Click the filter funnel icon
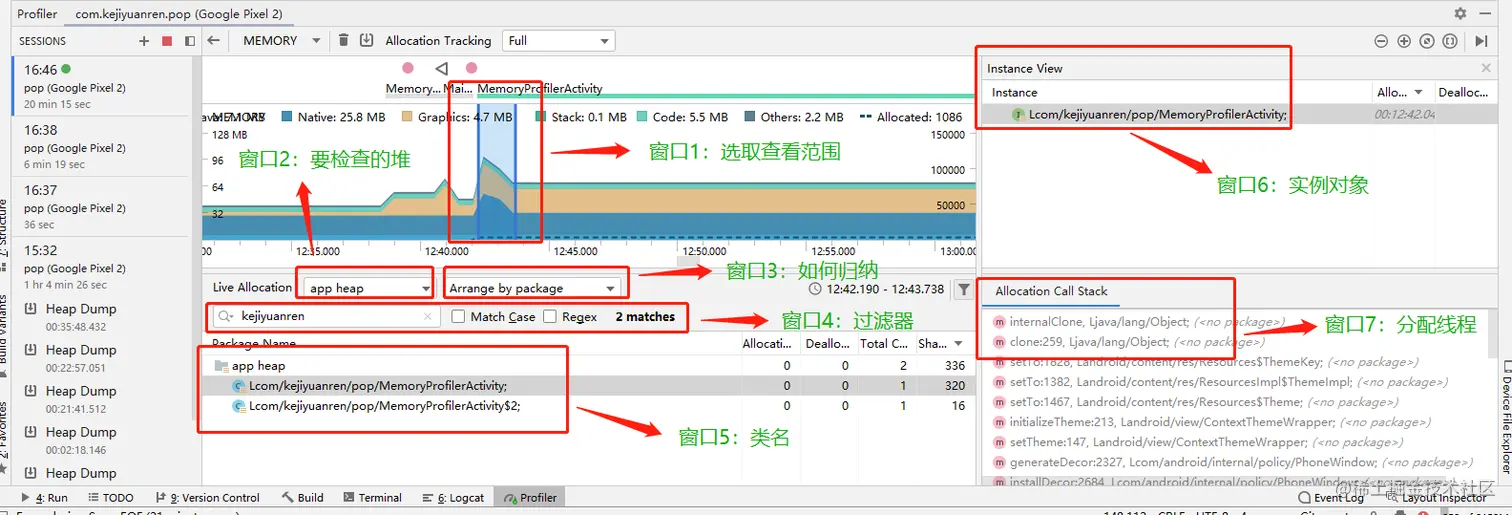This screenshot has width=1512, height=515. point(963,289)
